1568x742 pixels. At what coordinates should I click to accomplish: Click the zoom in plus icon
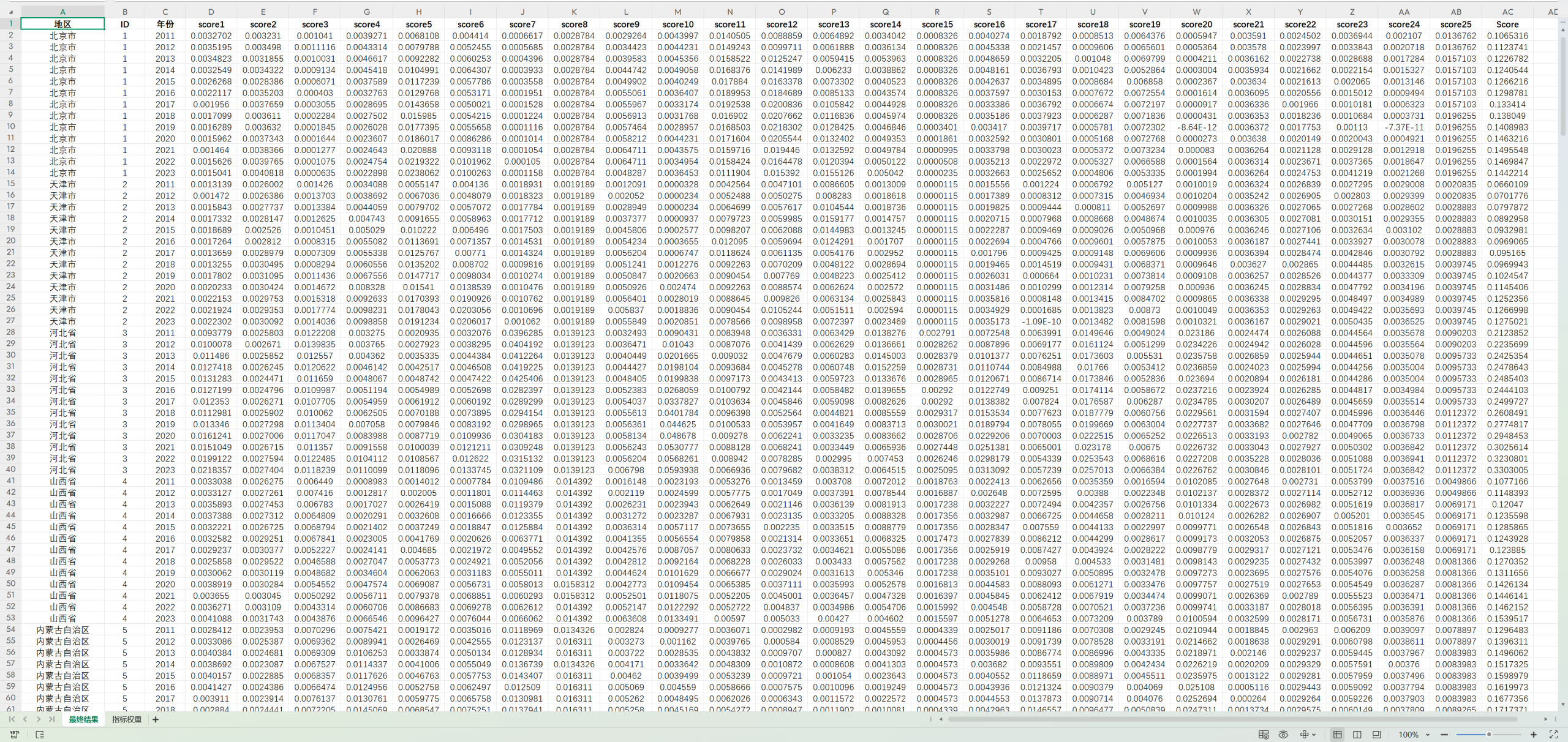tap(1534, 734)
